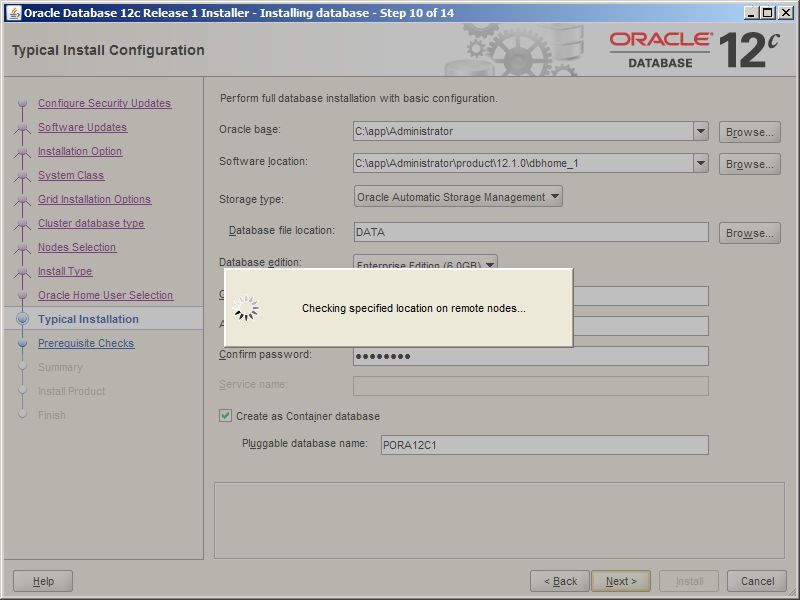
Task: Click the Help button
Action: click(43, 581)
